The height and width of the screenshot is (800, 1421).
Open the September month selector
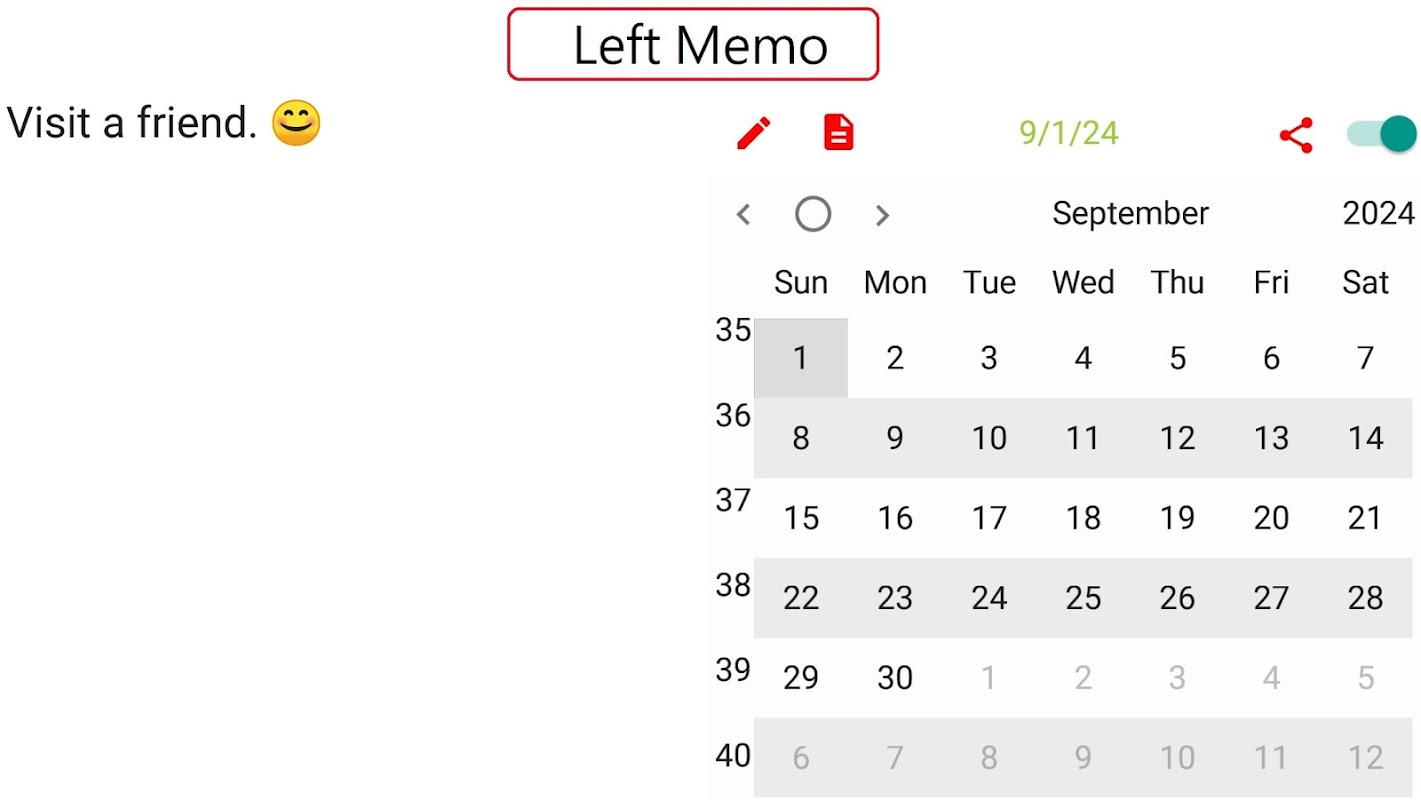point(1130,213)
